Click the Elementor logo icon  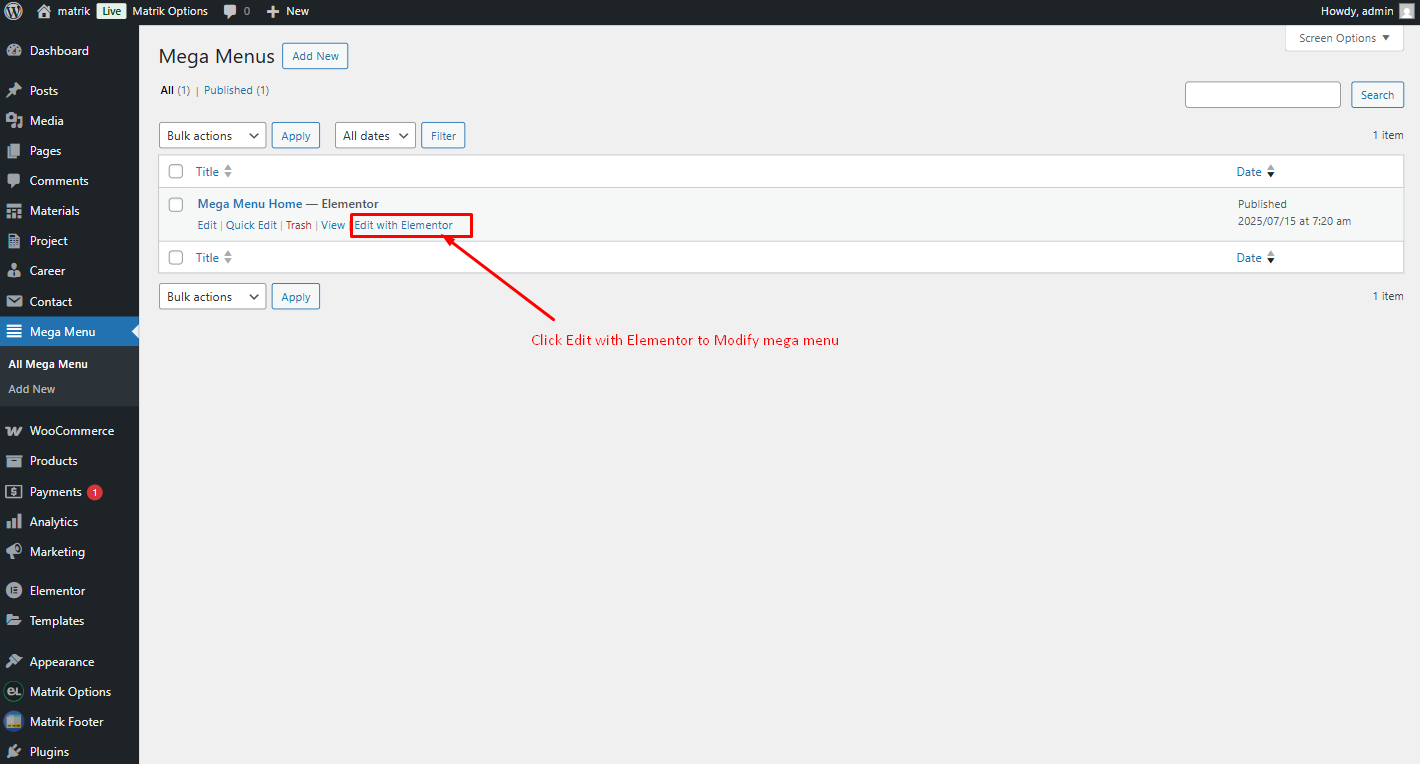click(14, 591)
